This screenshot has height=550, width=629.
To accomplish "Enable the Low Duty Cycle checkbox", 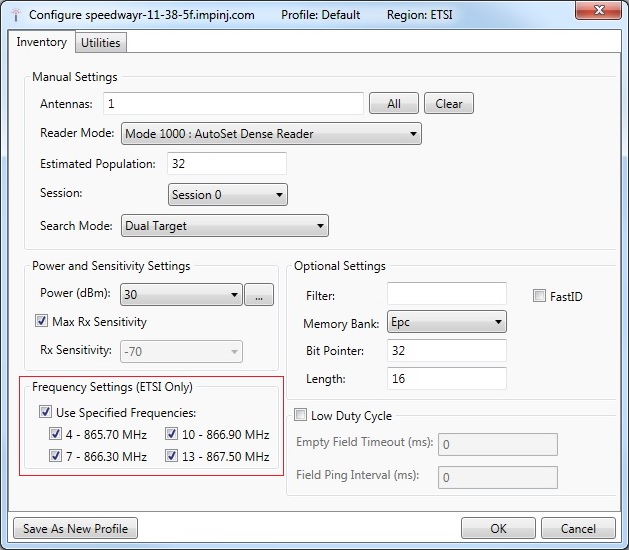I will coord(300,414).
